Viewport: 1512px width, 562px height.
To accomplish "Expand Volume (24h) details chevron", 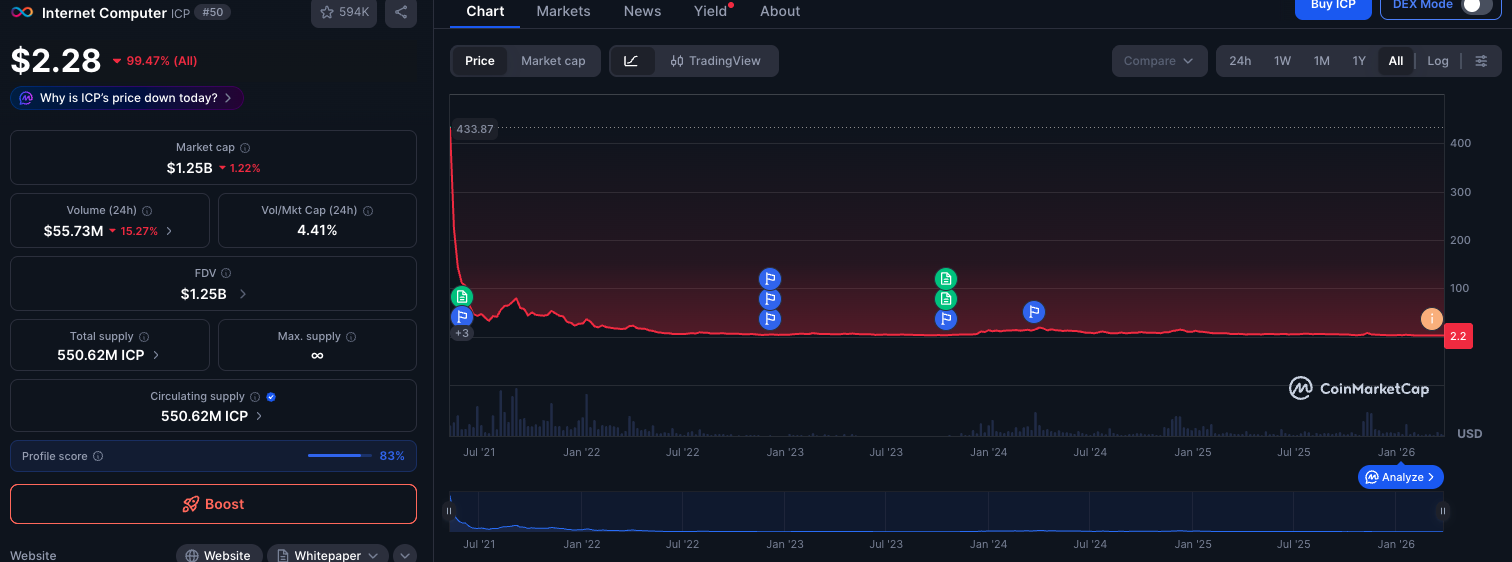I will coord(169,231).
